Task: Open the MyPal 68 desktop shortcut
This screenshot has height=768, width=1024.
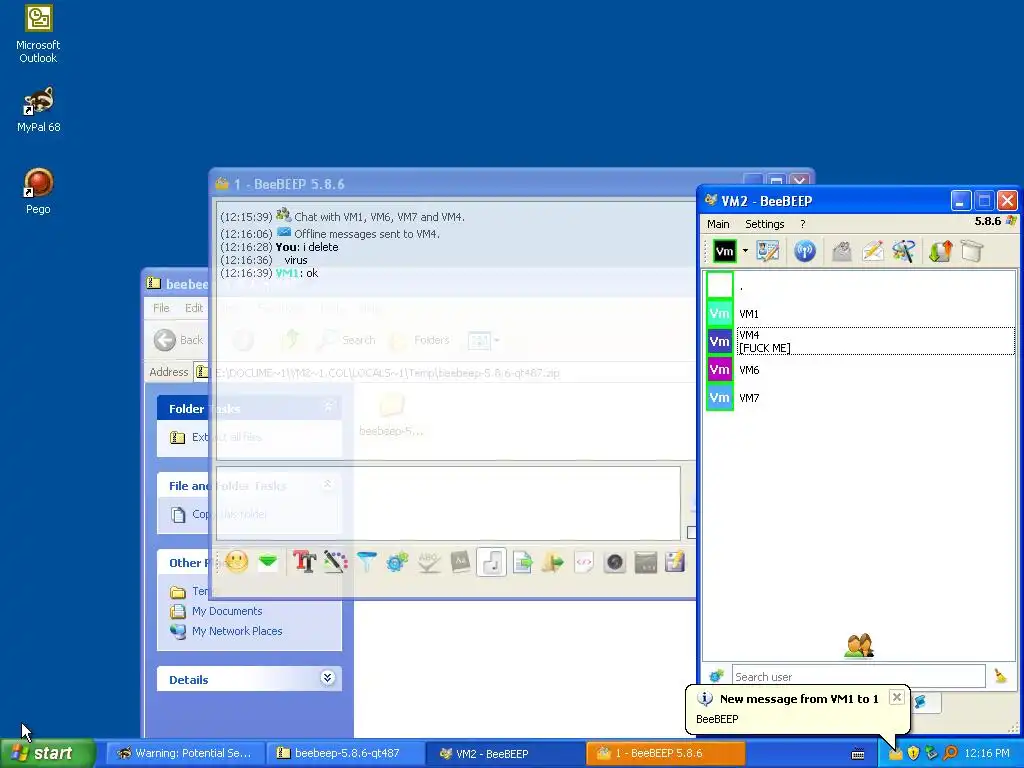Action: click(39, 110)
